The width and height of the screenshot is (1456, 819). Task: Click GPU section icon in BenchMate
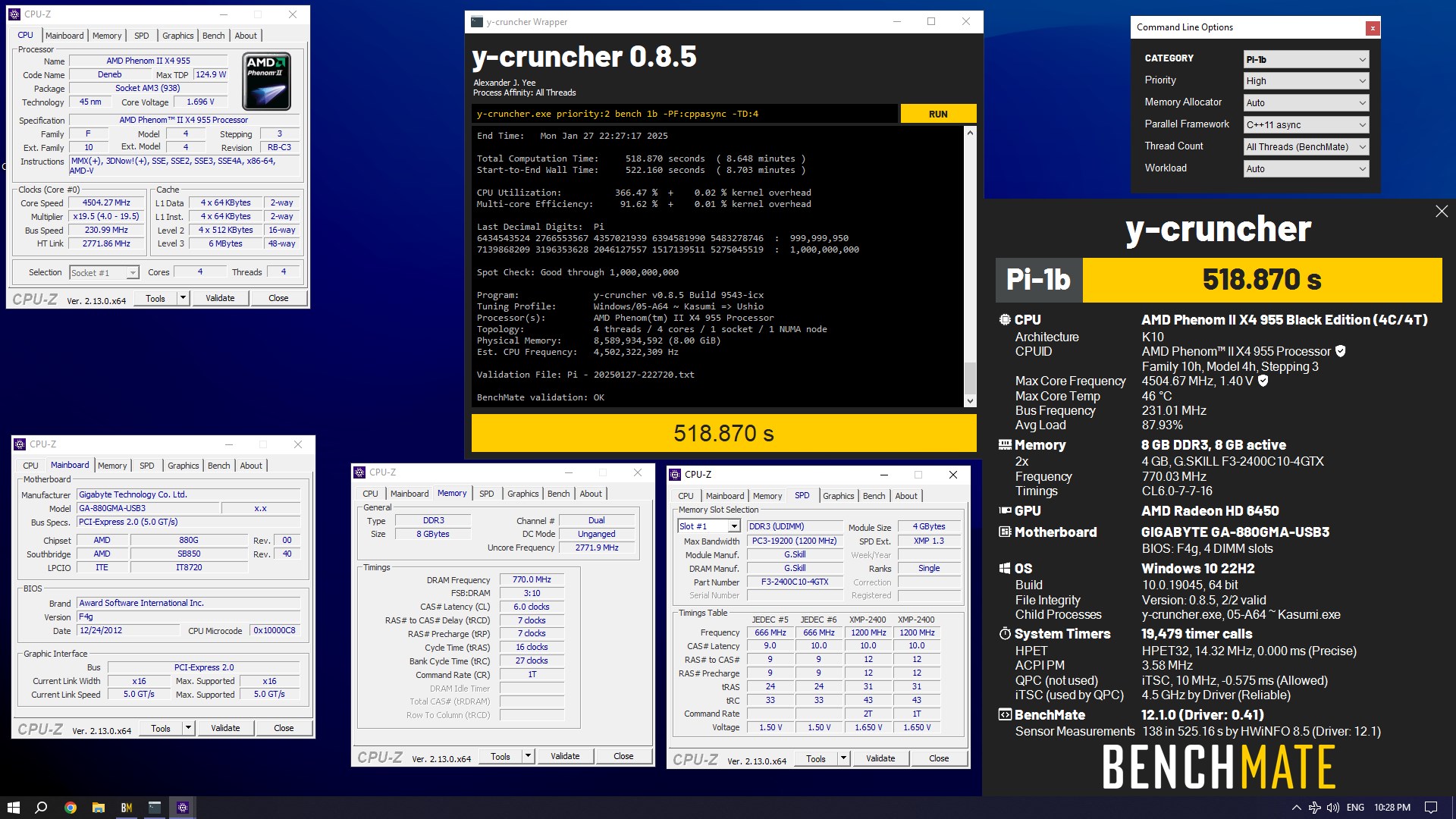pos(1005,511)
